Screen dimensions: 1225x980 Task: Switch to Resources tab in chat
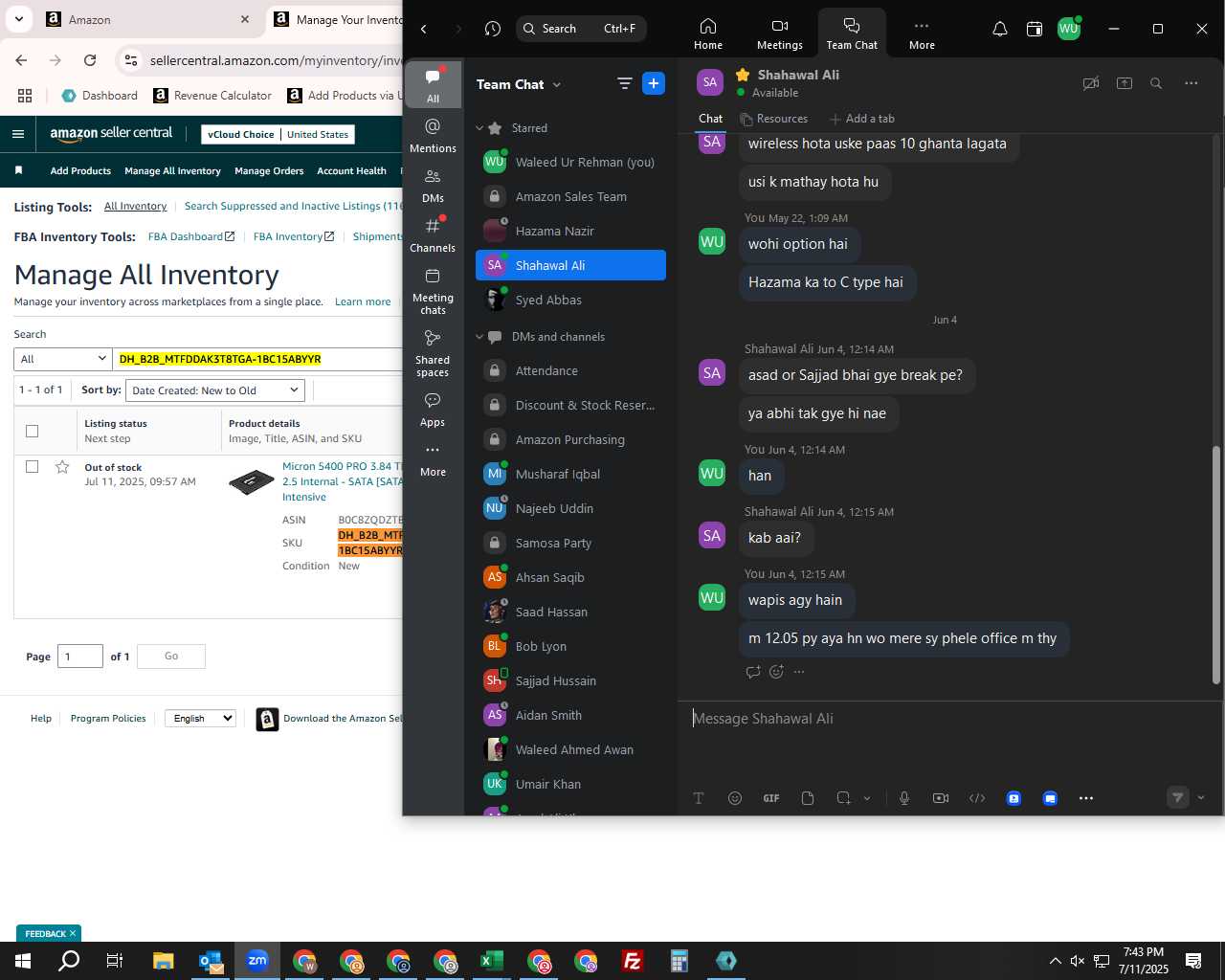(774, 119)
